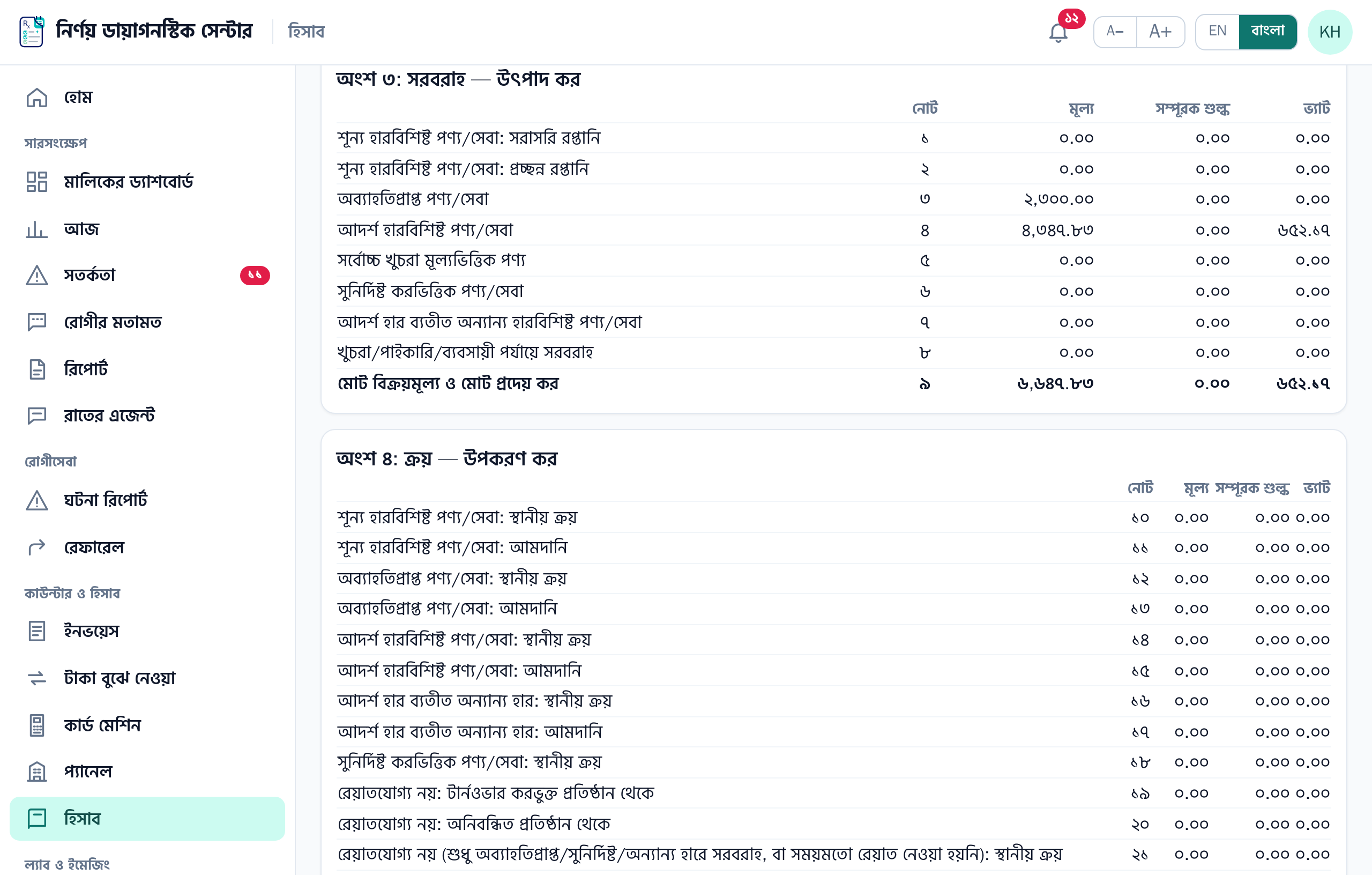This screenshot has height=875, width=1372.
Task: Click the red ১১ alert badge
Action: pos(255,276)
